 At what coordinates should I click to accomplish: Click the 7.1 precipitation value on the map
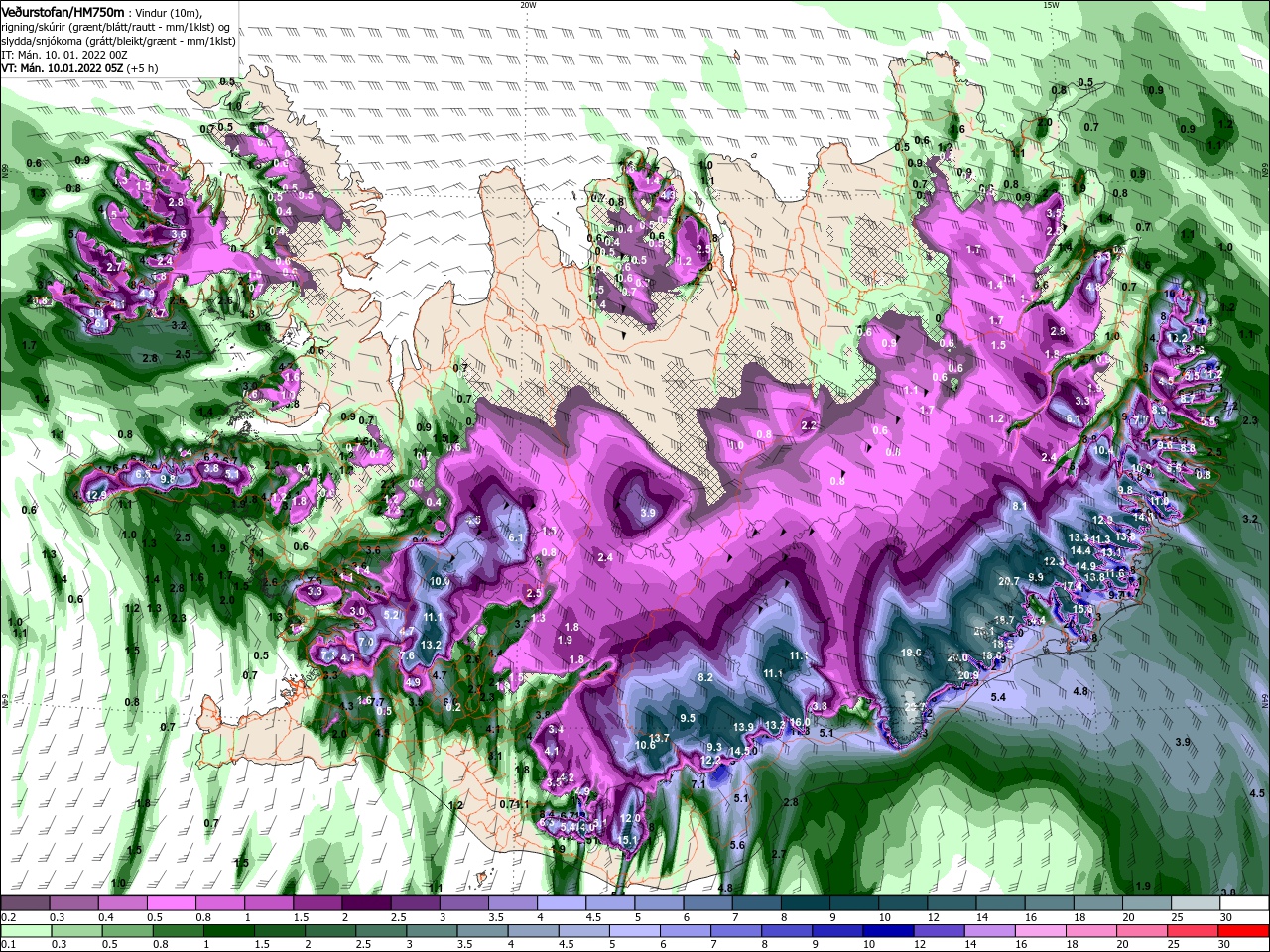point(698,784)
